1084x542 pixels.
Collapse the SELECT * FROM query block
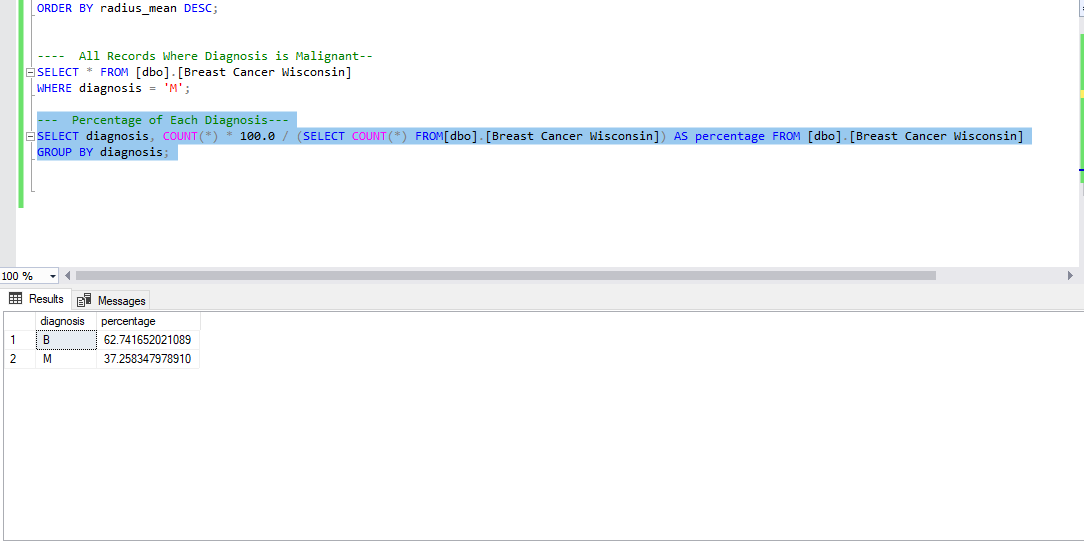click(x=30, y=73)
